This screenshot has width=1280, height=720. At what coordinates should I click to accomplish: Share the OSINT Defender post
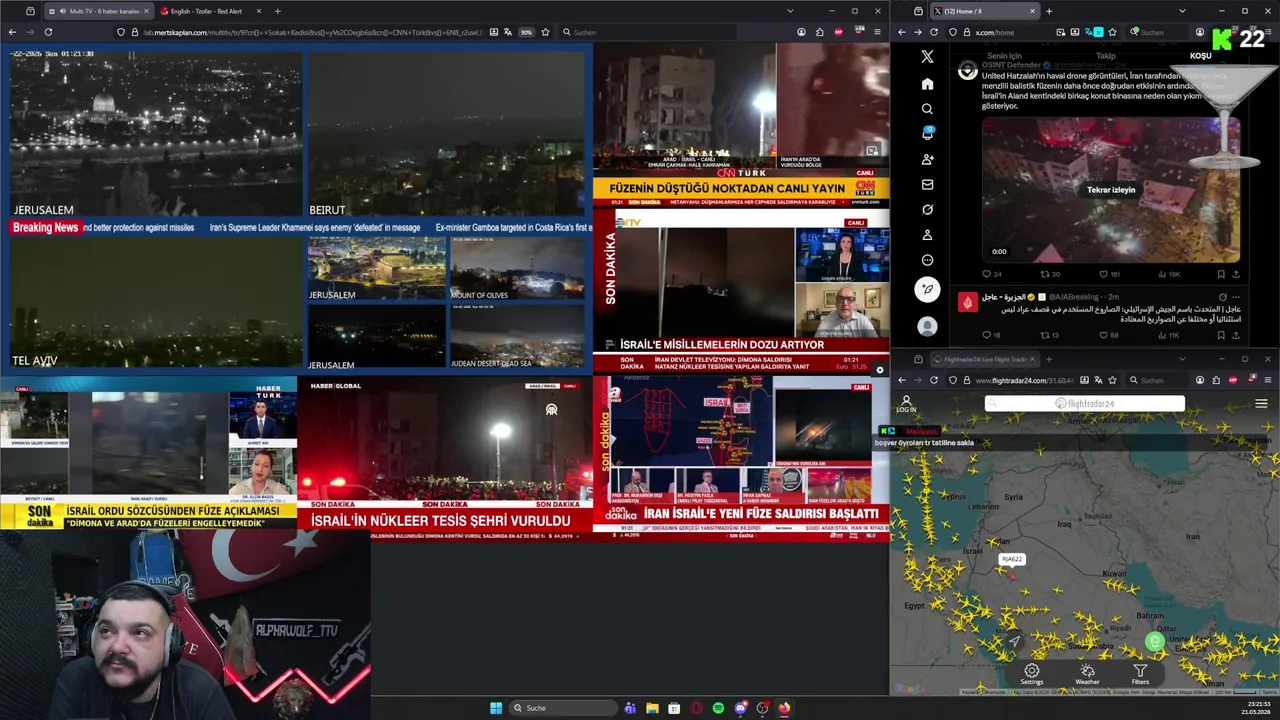coord(1236,274)
